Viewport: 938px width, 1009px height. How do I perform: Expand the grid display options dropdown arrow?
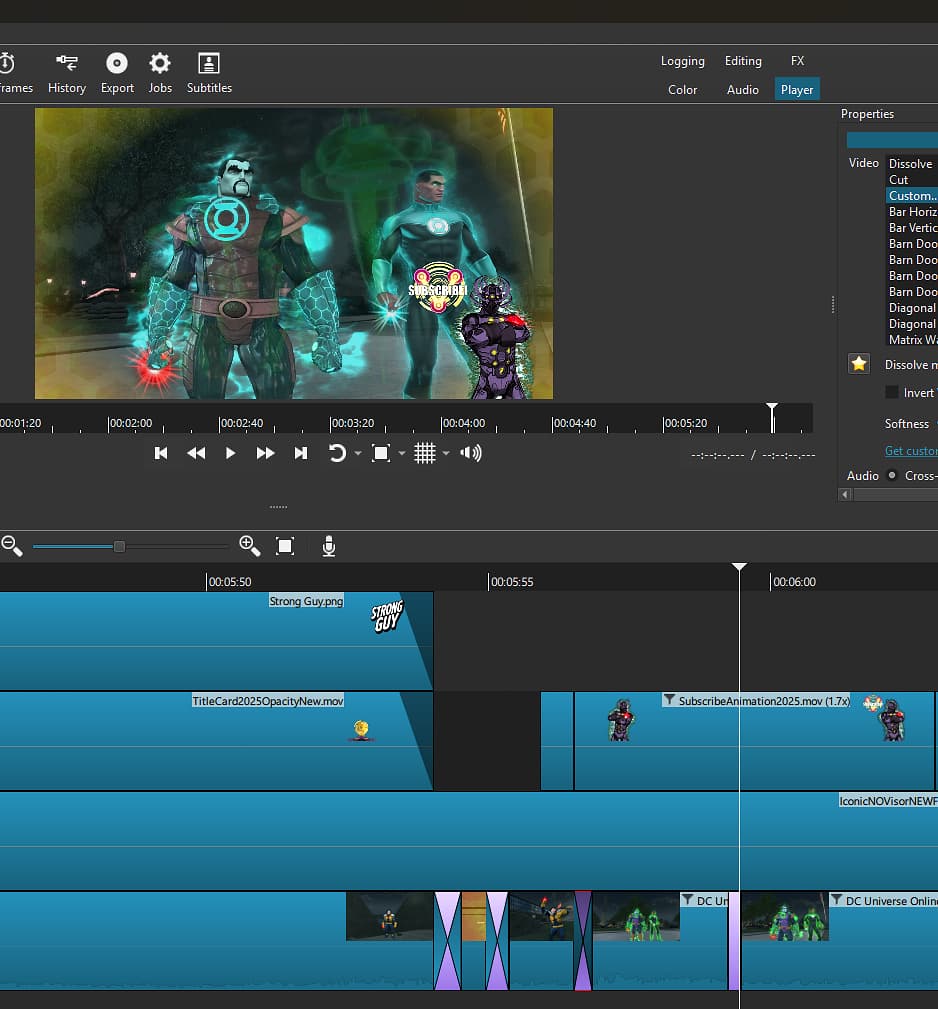446,454
